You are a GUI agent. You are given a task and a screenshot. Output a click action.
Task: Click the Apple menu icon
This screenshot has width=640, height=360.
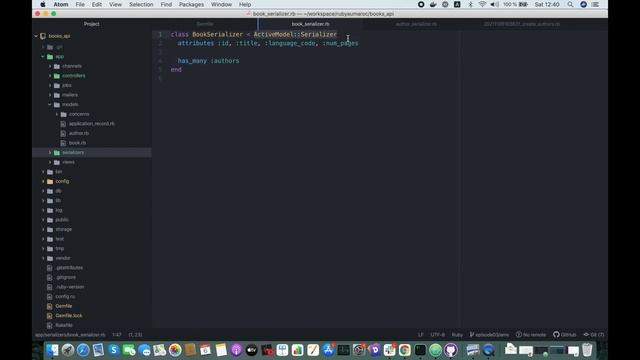point(43,4)
